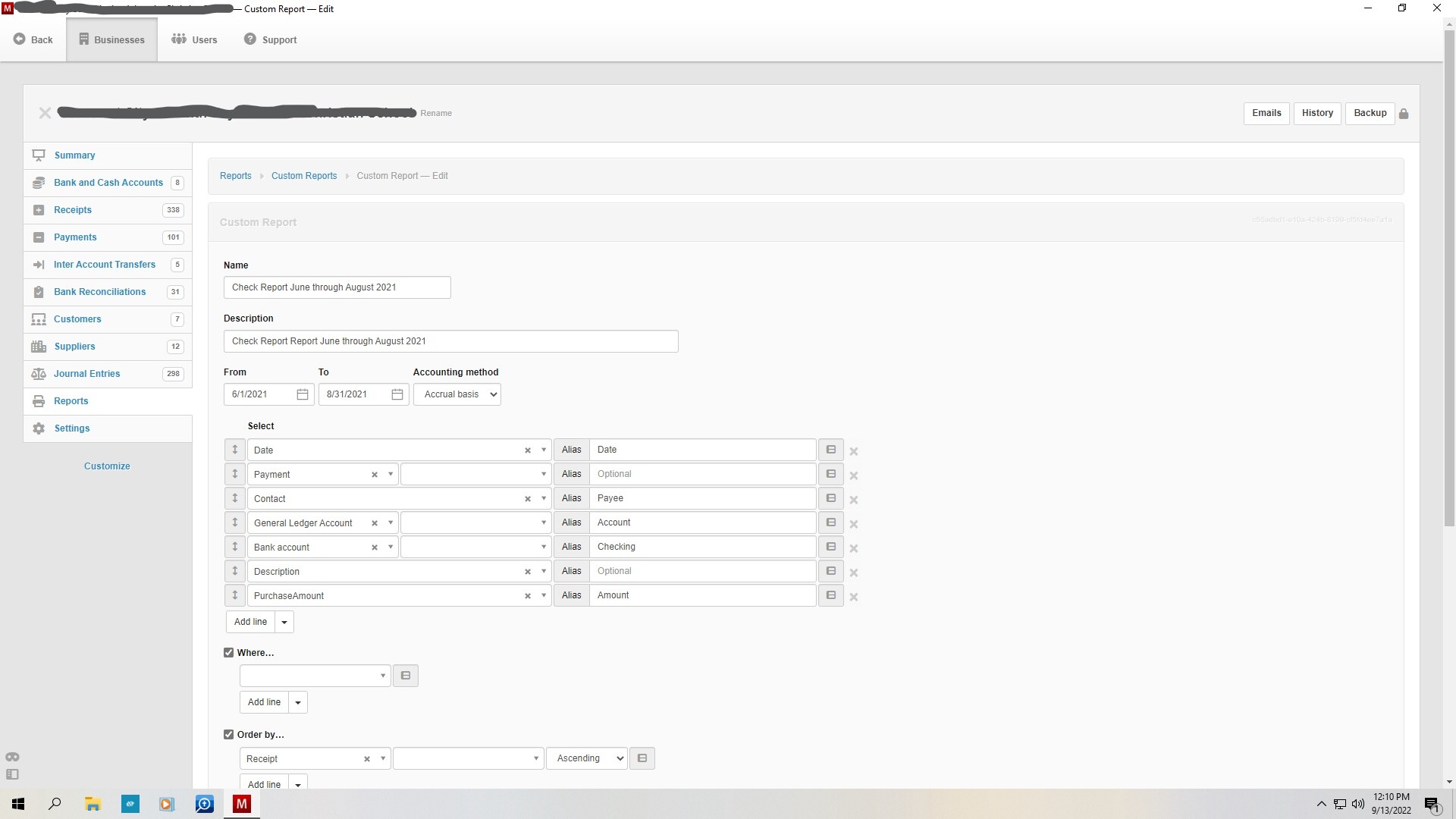
Task: Click the report Name input field
Action: pyautogui.click(x=337, y=287)
